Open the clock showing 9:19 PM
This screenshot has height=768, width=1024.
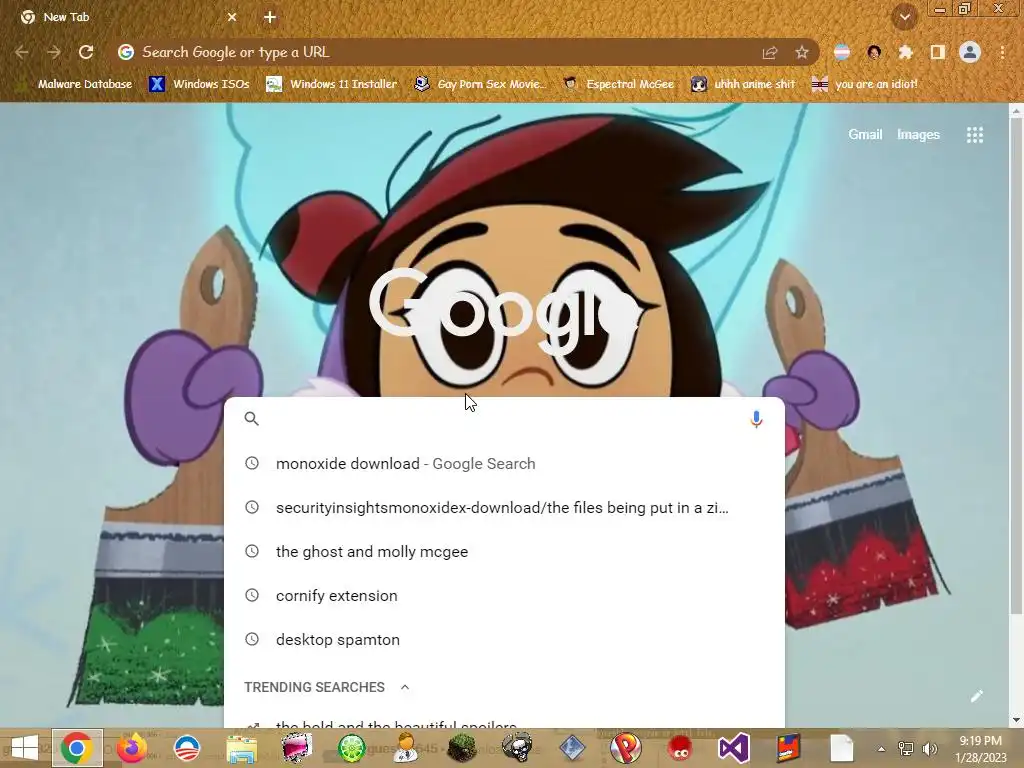(x=980, y=749)
